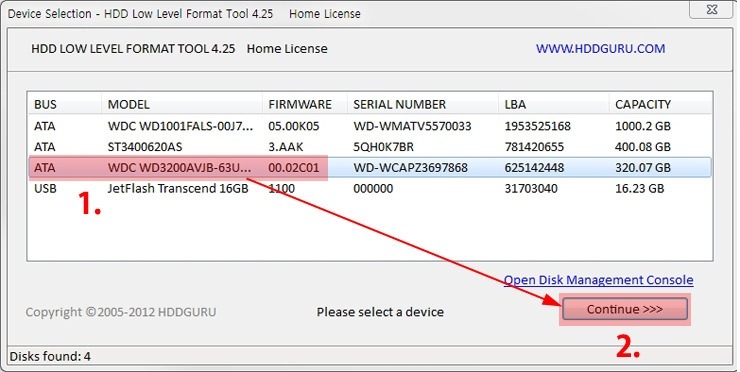Viewport: 740px width, 372px height.
Task: Visit the WWW.HDDGURU.COM link
Action: [x=600, y=49]
